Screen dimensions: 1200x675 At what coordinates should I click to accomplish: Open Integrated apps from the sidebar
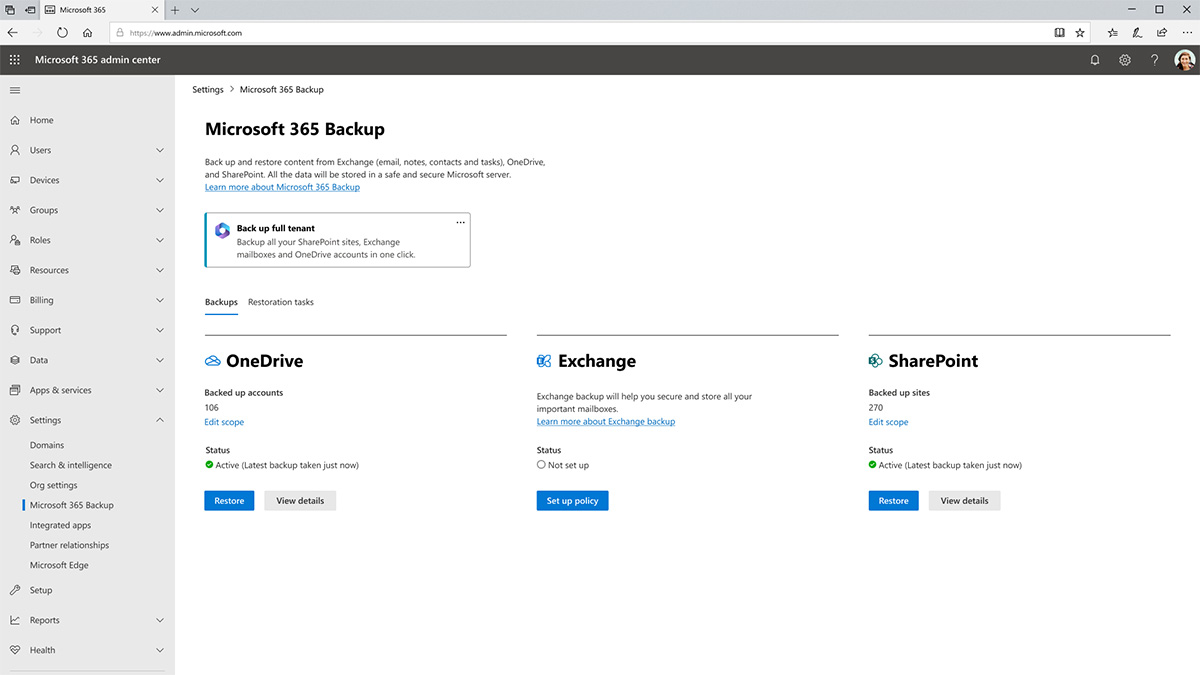pos(58,525)
